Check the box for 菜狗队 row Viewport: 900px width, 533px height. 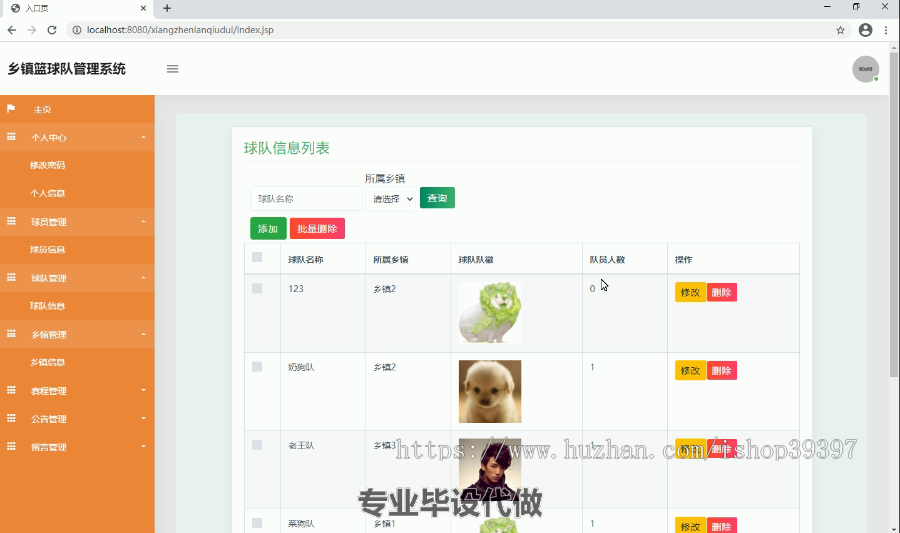(x=257, y=523)
